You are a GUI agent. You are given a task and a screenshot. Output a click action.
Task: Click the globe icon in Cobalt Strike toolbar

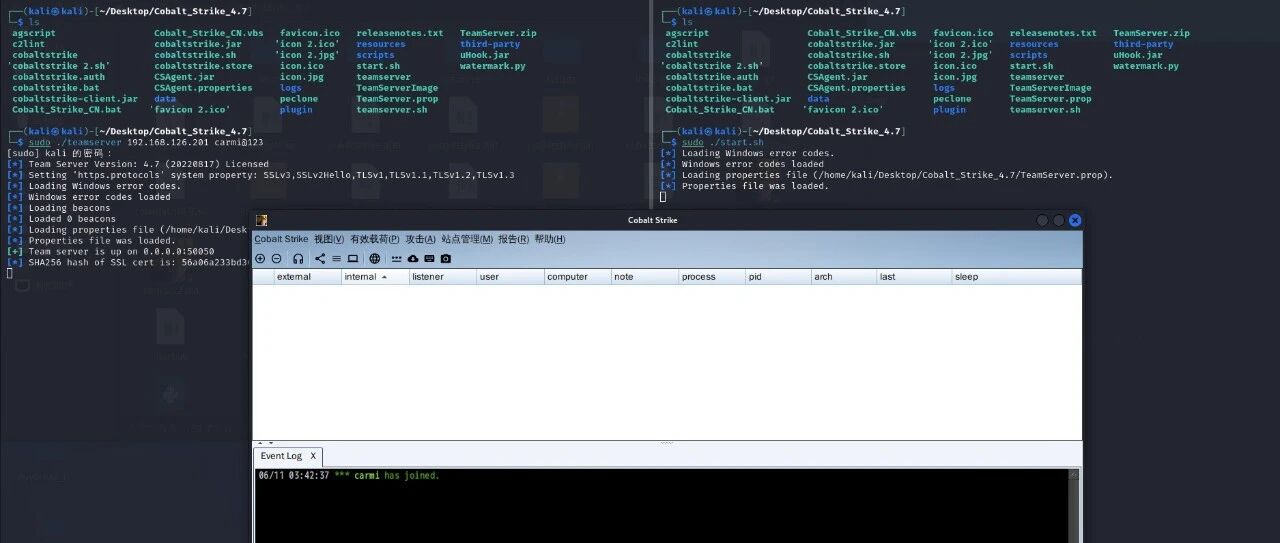coord(374,258)
